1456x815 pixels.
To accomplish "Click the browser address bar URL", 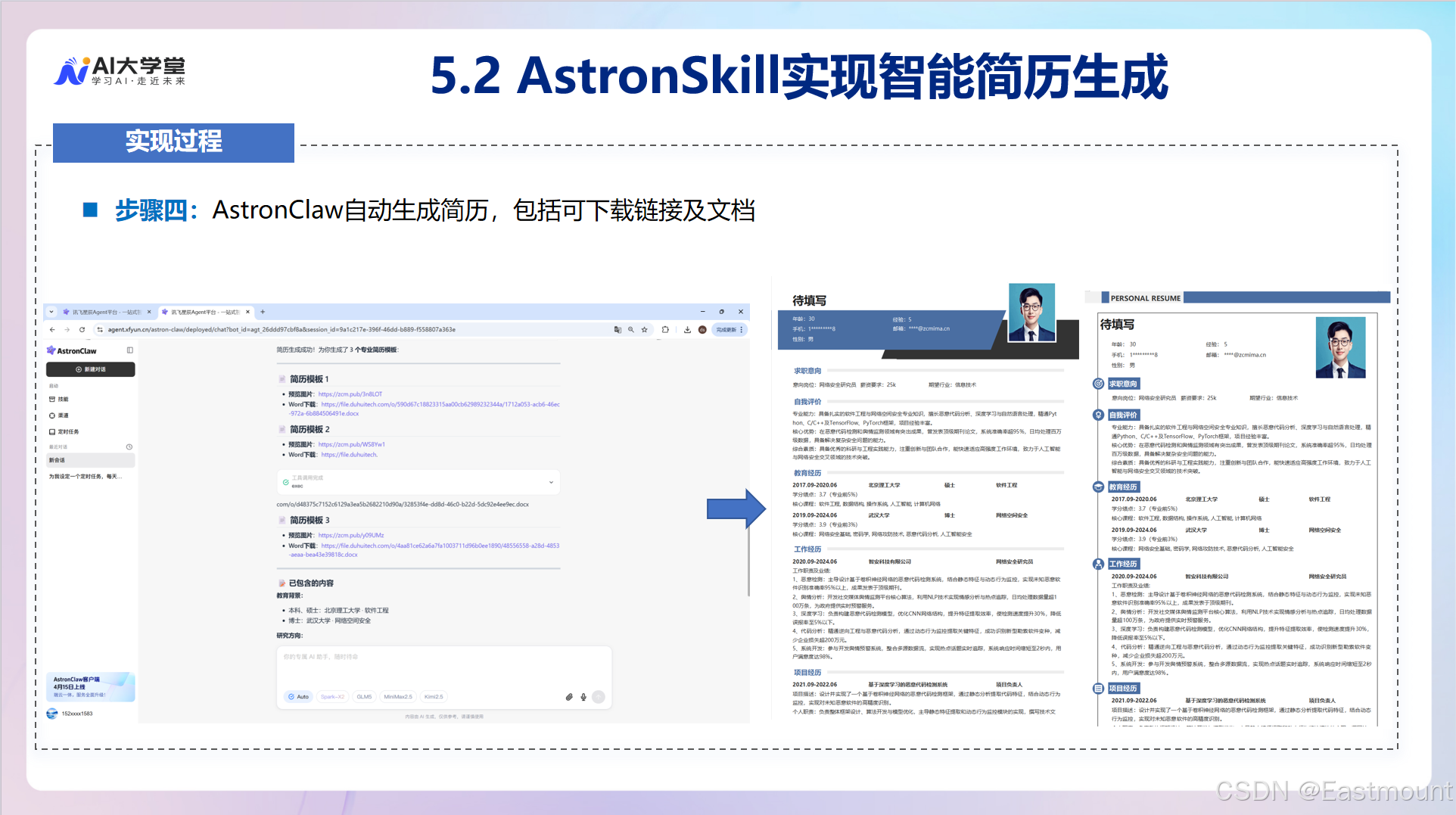I will pos(282,330).
